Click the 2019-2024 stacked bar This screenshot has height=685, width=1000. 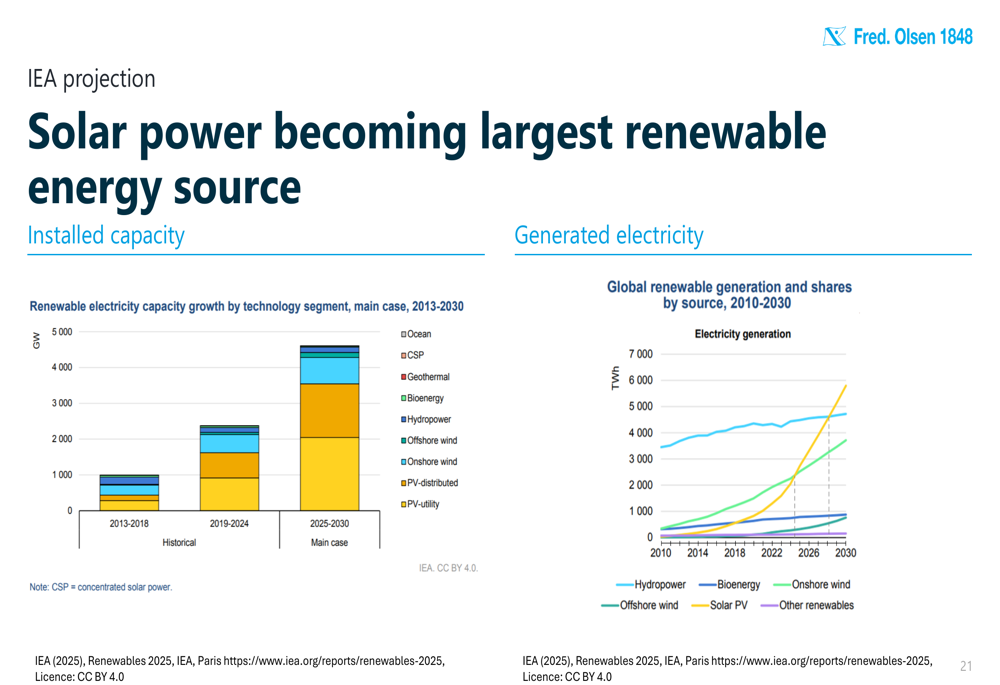pyautogui.click(x=230, y=468)
